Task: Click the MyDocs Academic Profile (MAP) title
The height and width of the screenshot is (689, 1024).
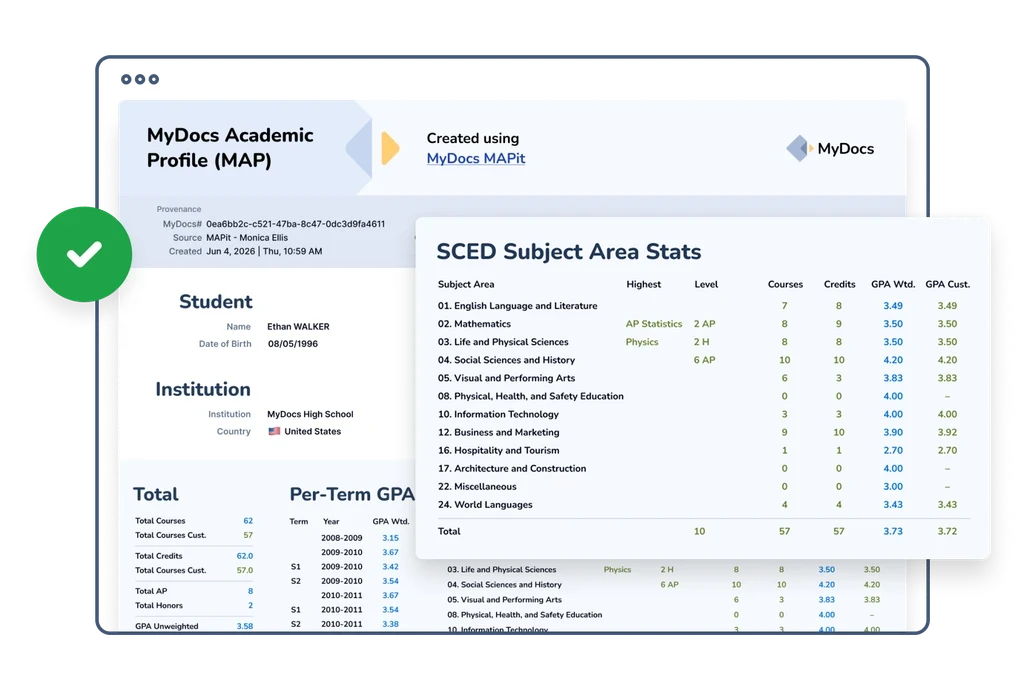Action: pyautogui.click(x=230, y=148)
